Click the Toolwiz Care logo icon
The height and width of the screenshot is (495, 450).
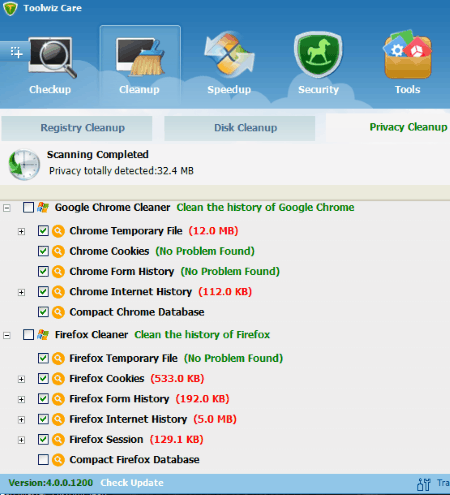pos(10,8)
